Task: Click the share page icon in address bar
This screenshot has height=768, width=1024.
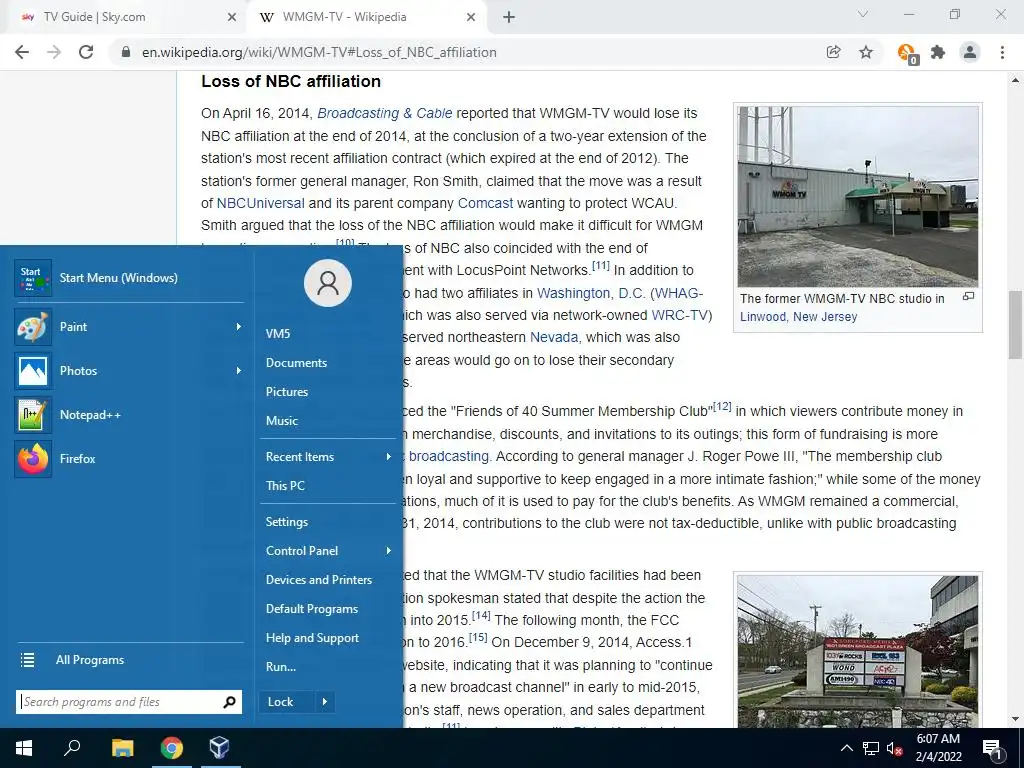Action: pyautogui.click(x=833, y=52)
